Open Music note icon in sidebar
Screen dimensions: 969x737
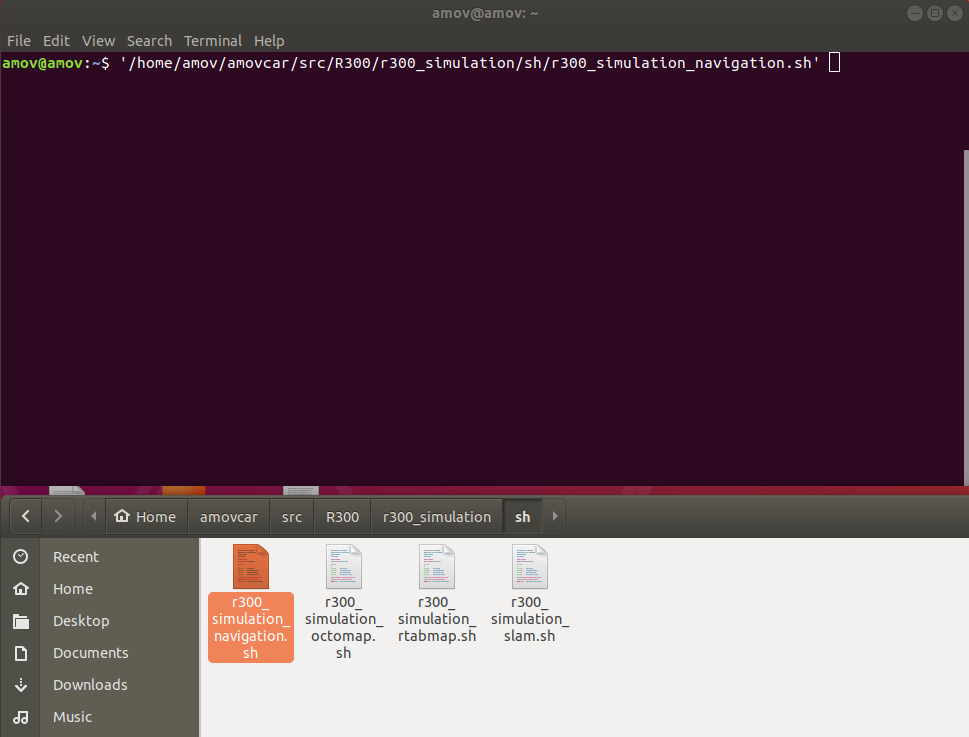(x=20, y=717)
